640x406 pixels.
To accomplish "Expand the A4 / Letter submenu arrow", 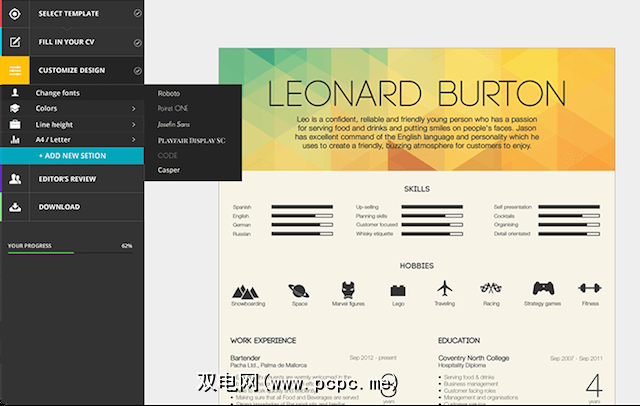I will coord(133,140).
